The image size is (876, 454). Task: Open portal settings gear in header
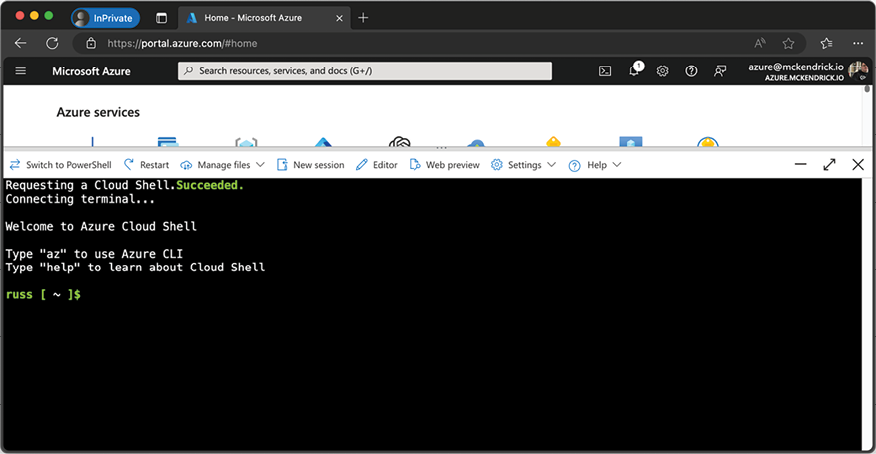coord(663,71)
